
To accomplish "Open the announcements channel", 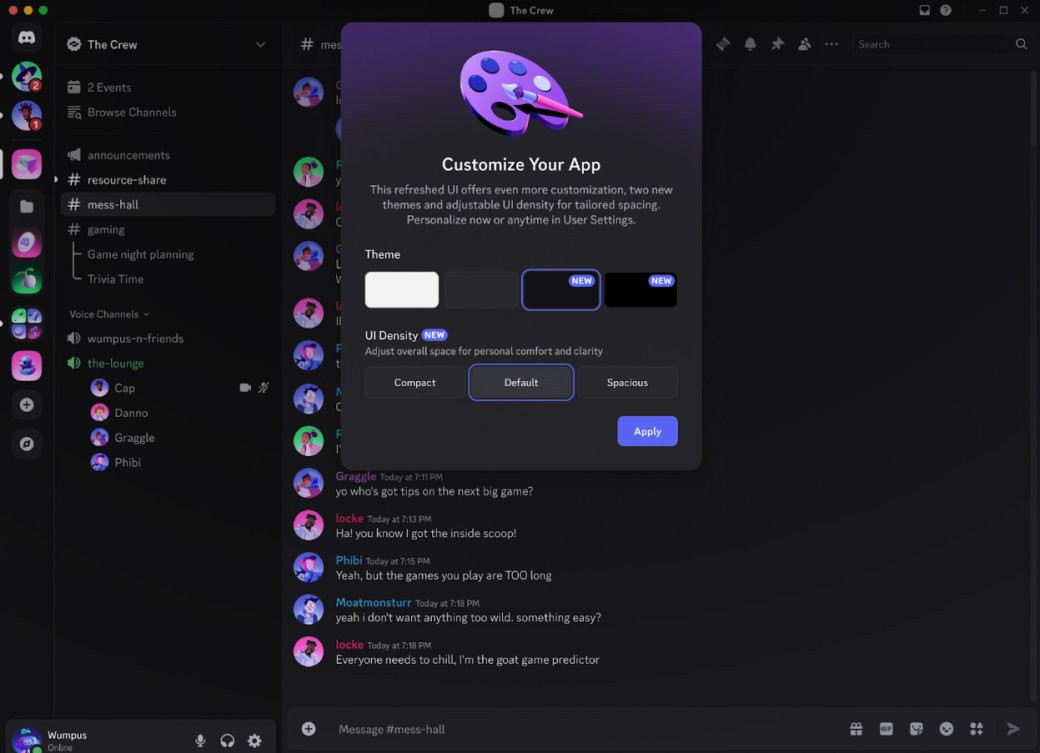I will click(x=128, y=155).
